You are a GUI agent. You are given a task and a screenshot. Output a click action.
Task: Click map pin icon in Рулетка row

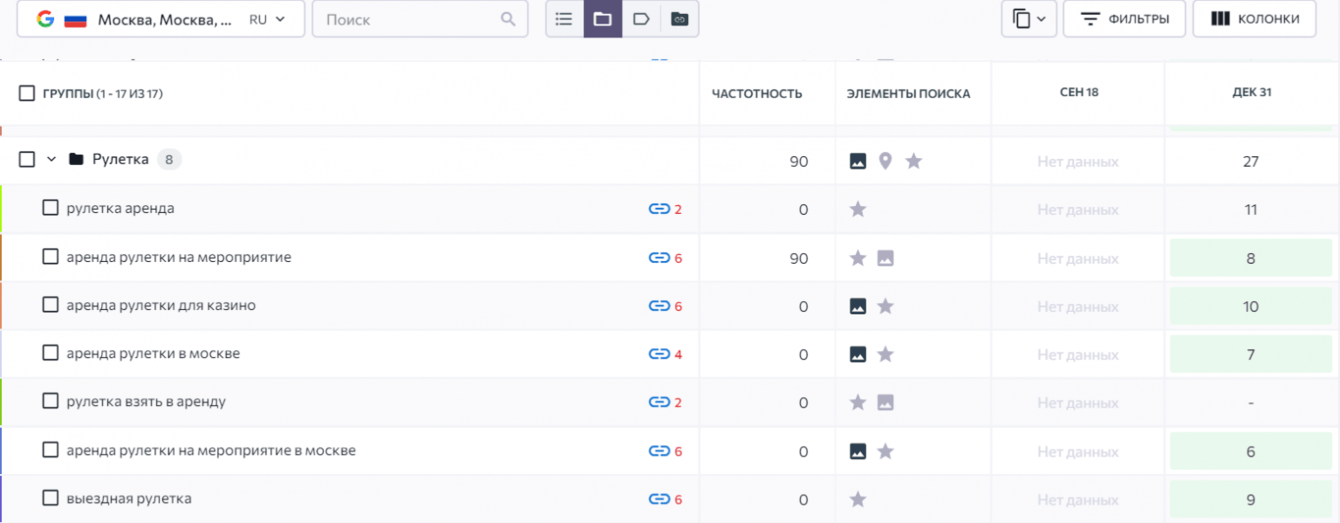885,161
